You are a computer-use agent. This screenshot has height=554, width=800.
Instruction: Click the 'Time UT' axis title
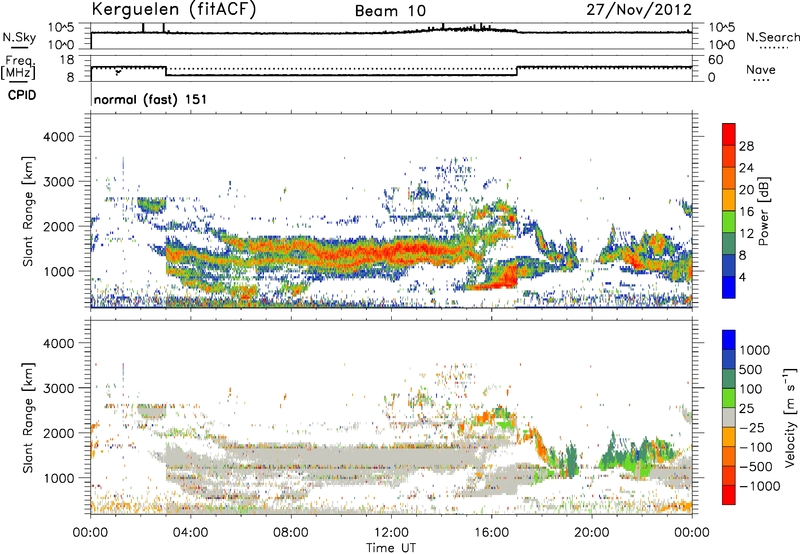coord(391,548)
